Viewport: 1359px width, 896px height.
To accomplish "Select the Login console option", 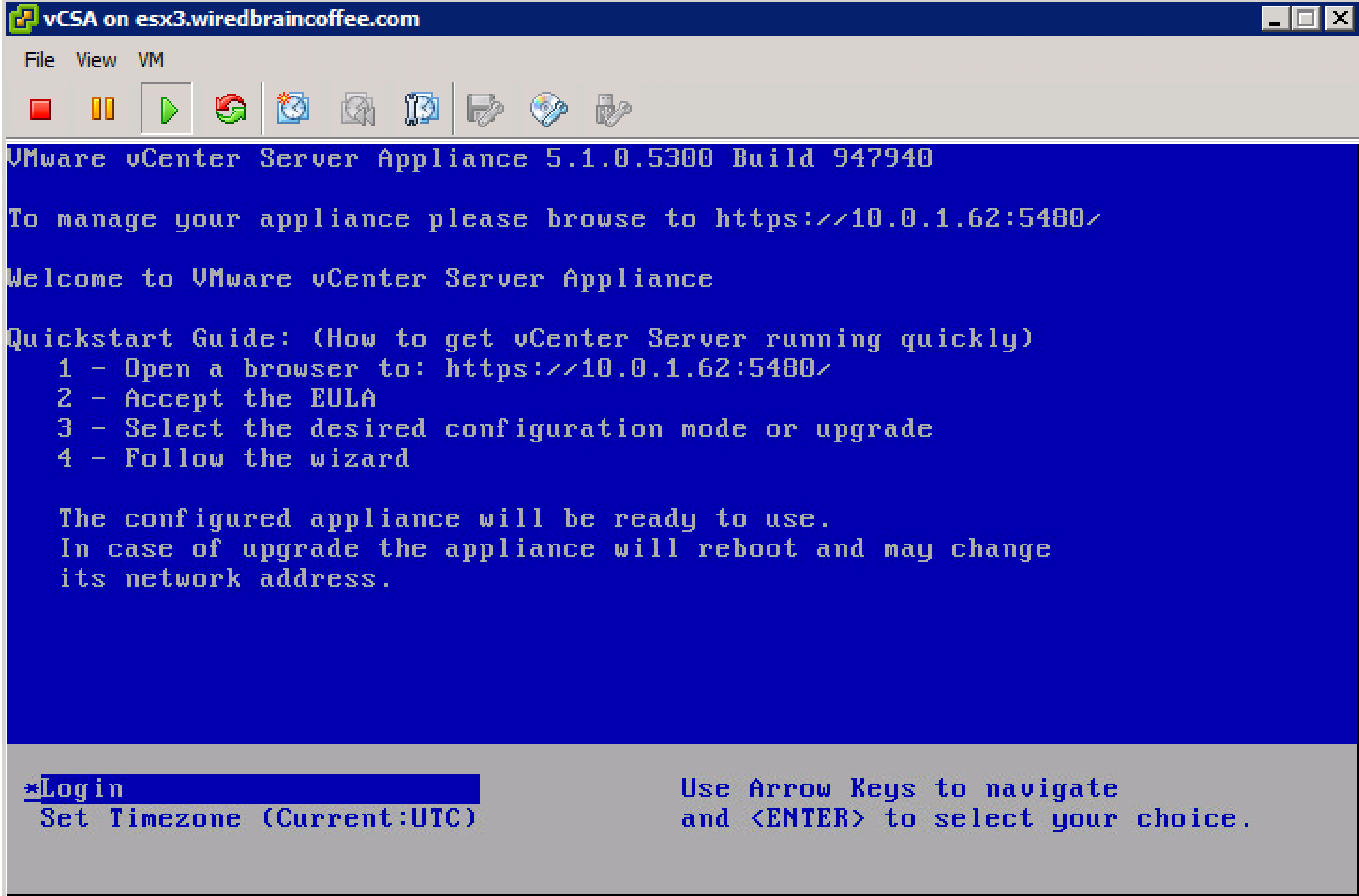I will pyautogui.click(x=252, y=788).
